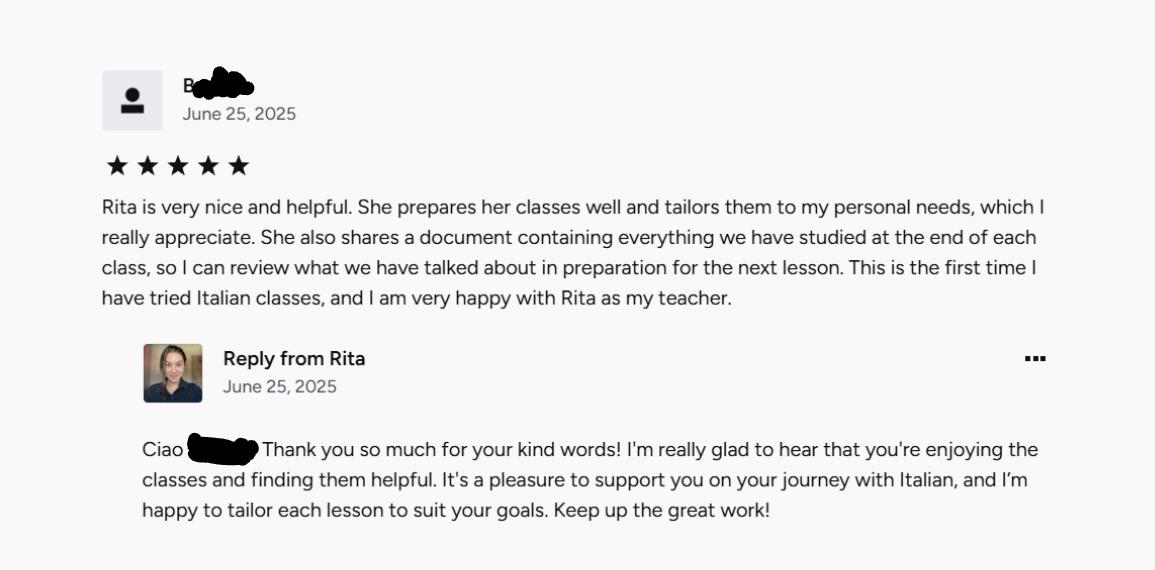
Task: Click Rita's profile photo thumbnail
Action: [x=172, y=373]
